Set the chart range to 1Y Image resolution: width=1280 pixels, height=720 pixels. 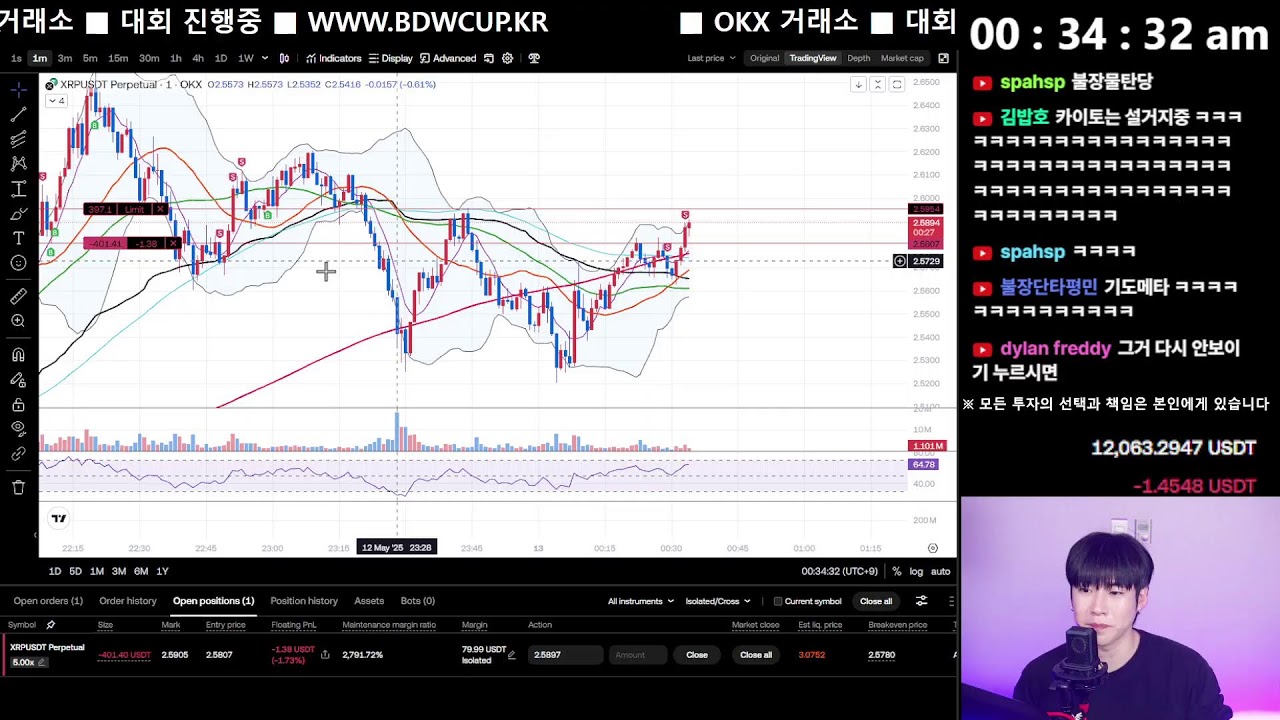[162, 571]
